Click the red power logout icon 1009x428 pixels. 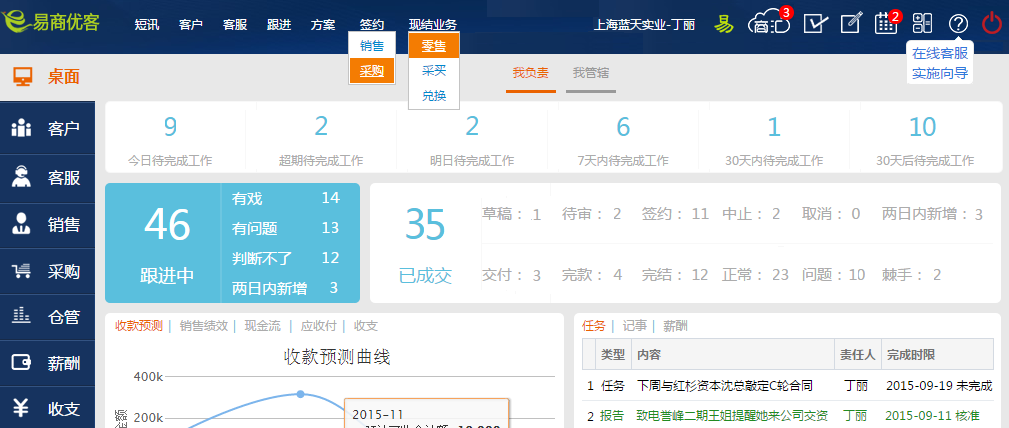coord(992,23)
